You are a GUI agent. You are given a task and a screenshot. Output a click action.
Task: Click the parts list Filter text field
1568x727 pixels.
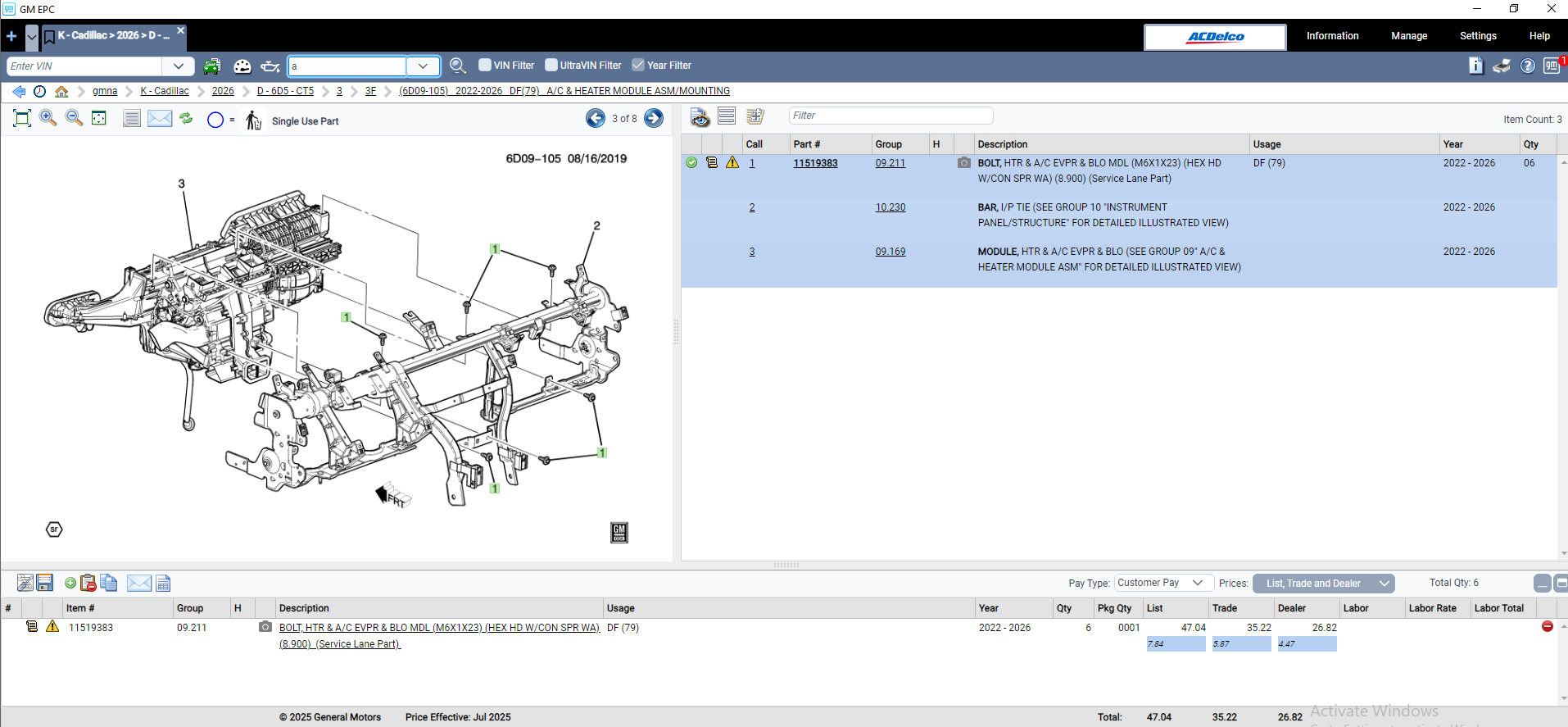pyautogui.click(x=890, y=116)
